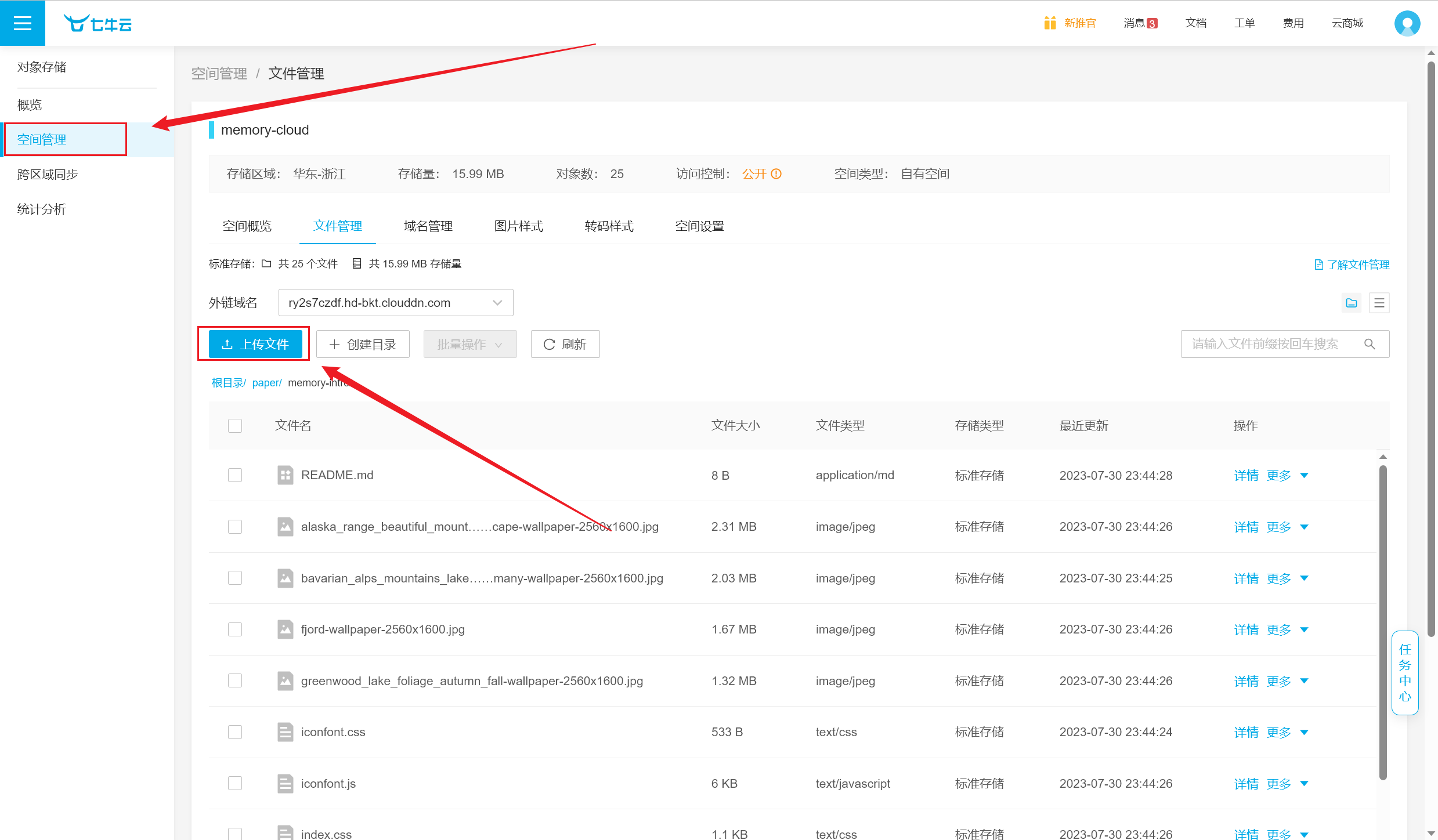Click the warning icon next to 公开
Viewport: 1438px width, 840px height.
(776, 173)
